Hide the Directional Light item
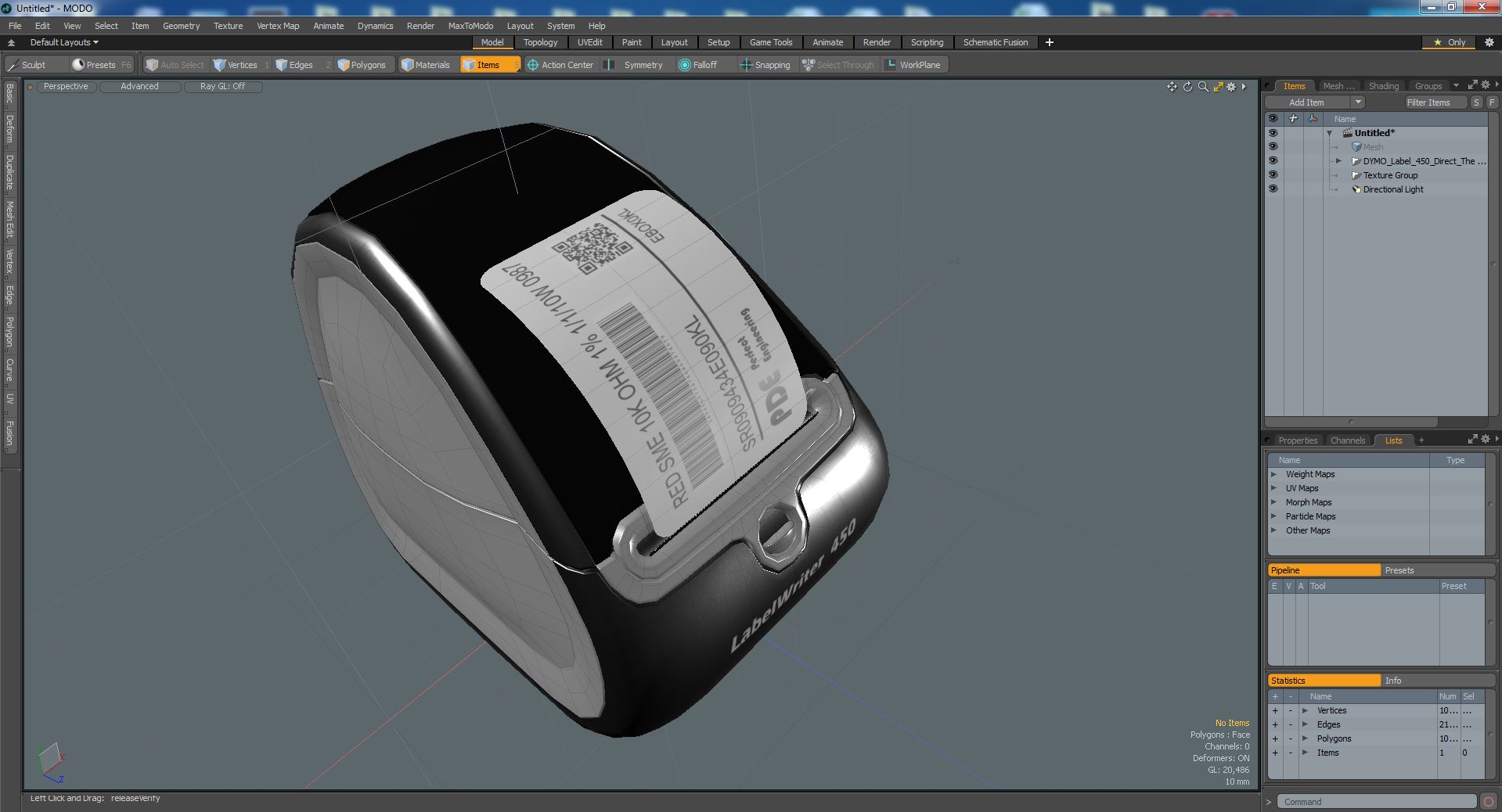 (1273, 189)
